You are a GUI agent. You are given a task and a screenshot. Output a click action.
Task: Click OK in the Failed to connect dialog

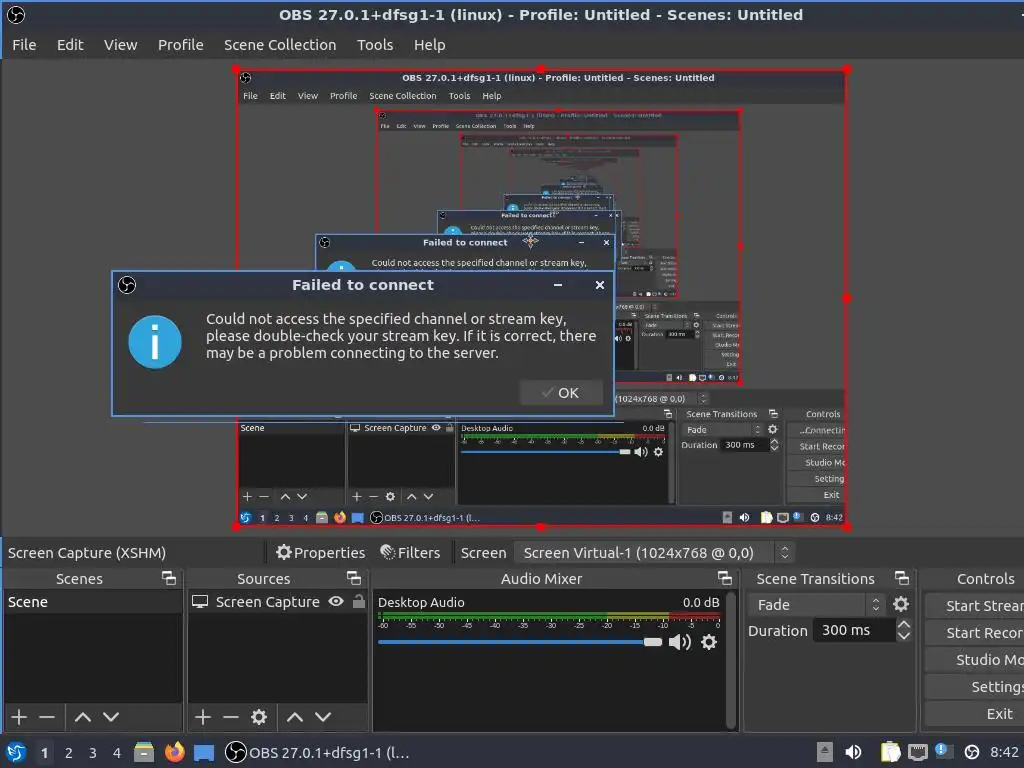561,392
